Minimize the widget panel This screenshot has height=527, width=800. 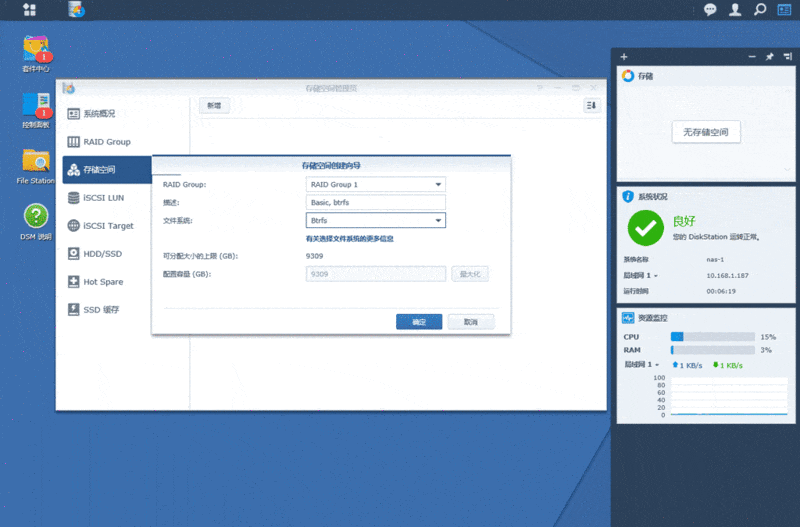tap(752, 57)
